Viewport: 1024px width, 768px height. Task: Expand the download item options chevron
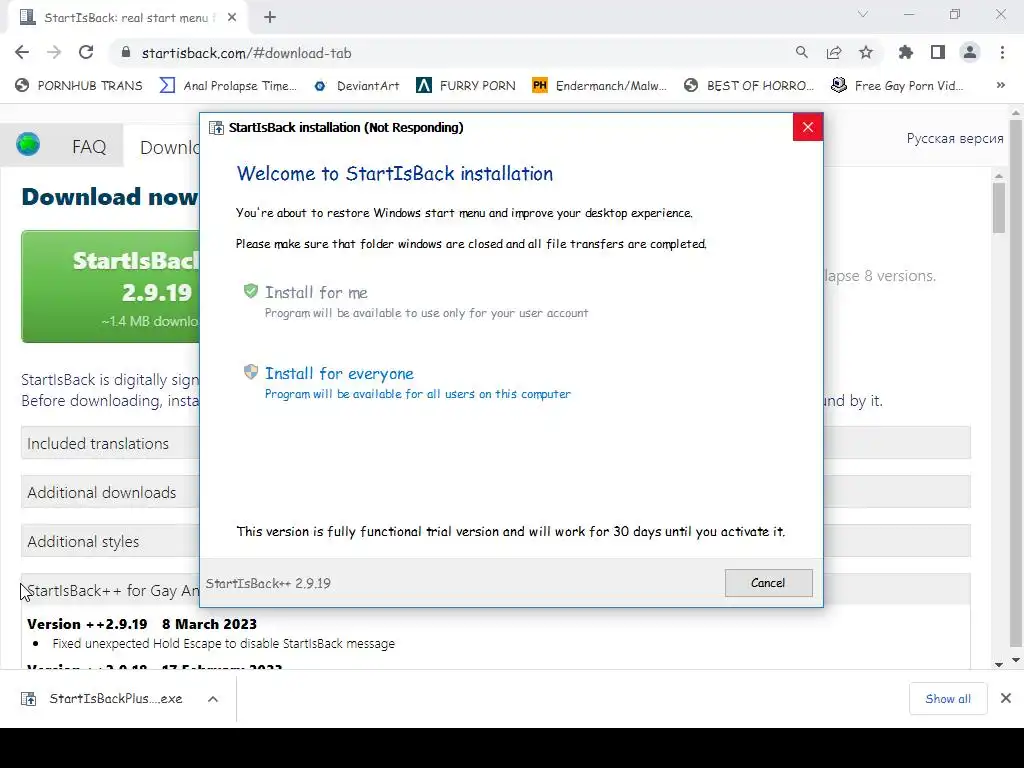click(x=213, y=699)
